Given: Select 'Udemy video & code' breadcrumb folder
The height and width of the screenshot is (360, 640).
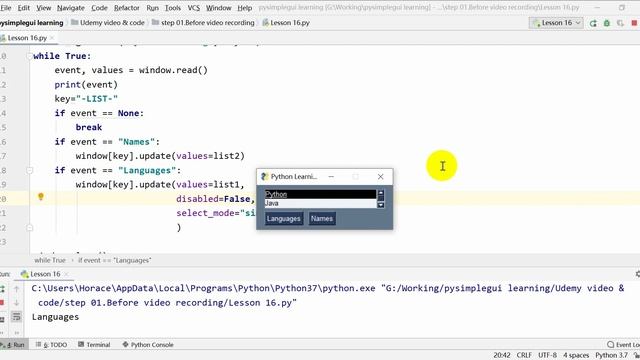Looking at the screenshot, I should [x=108, y=23].
